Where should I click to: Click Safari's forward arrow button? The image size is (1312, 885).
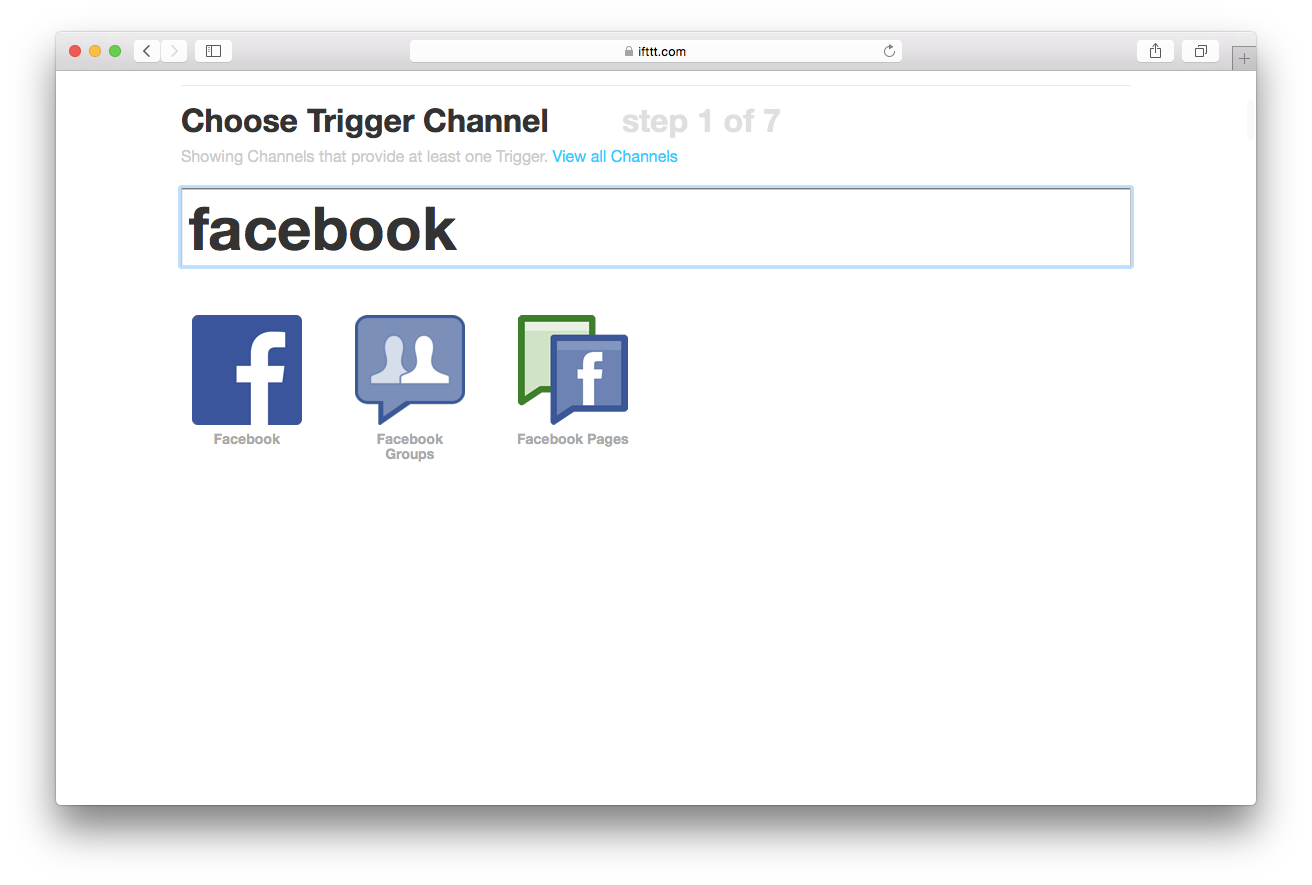click(174, 51)
